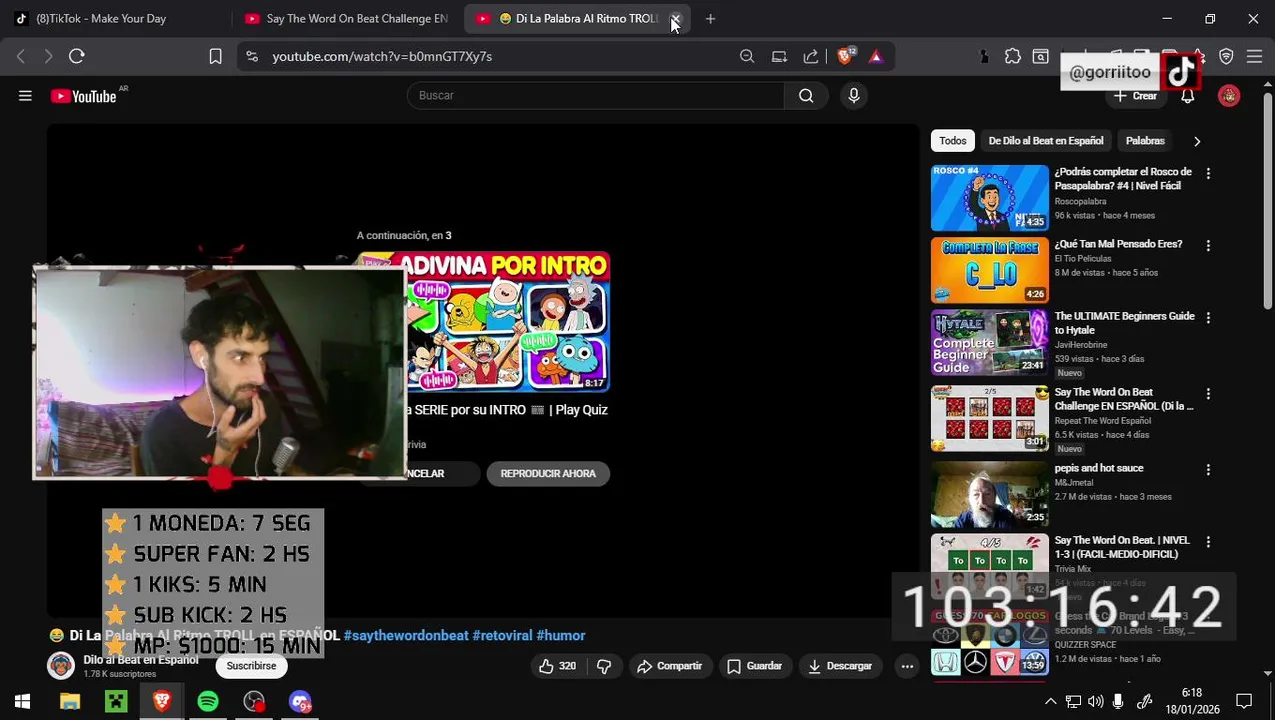This screenshot has height=720, width=1275.
Task: Click REPRODUCIR AHORA button
Action: pos(548,474)
